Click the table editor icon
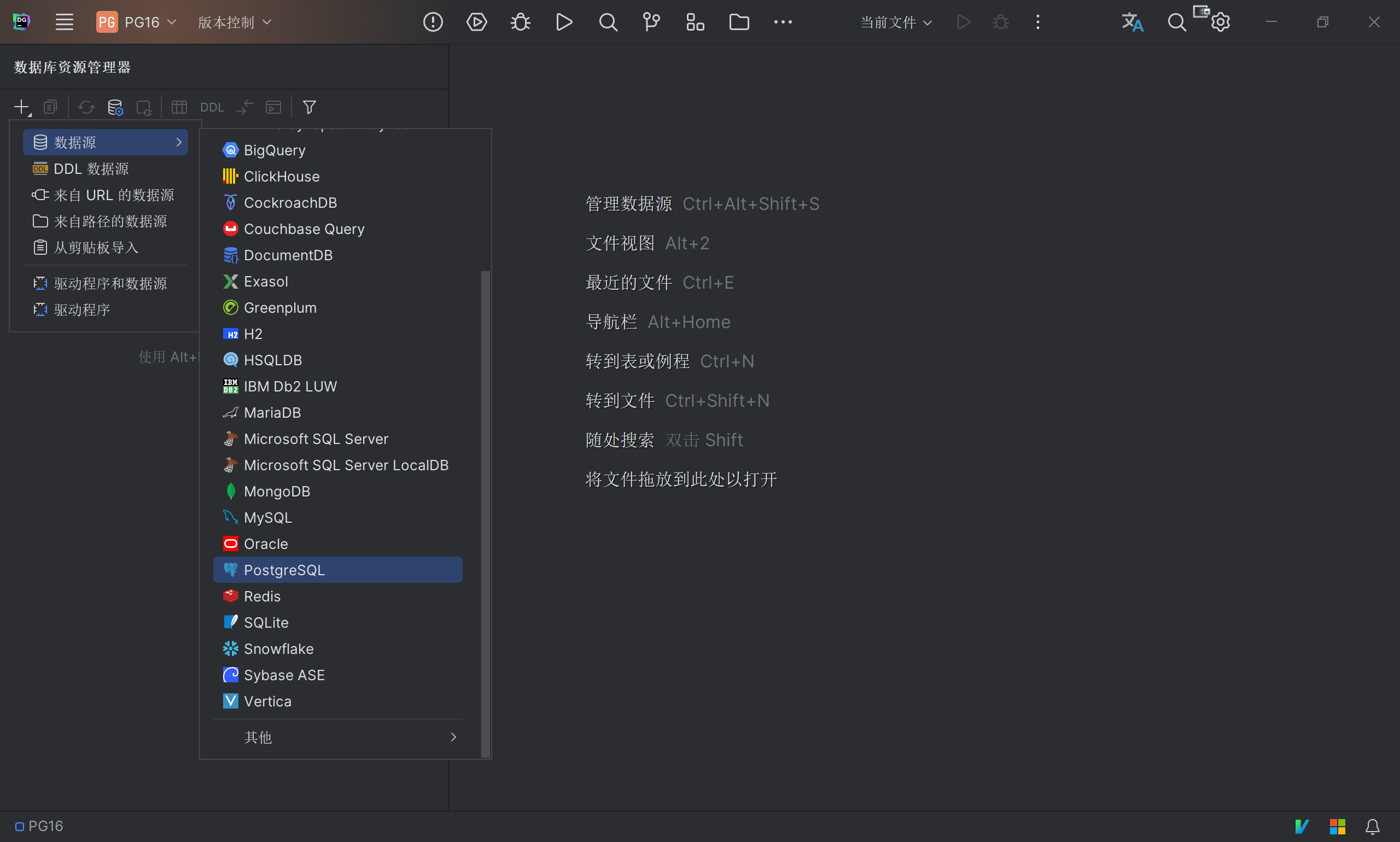This screenshot has width=1400, height=842. pyautogui.click(x=179, y=107)
